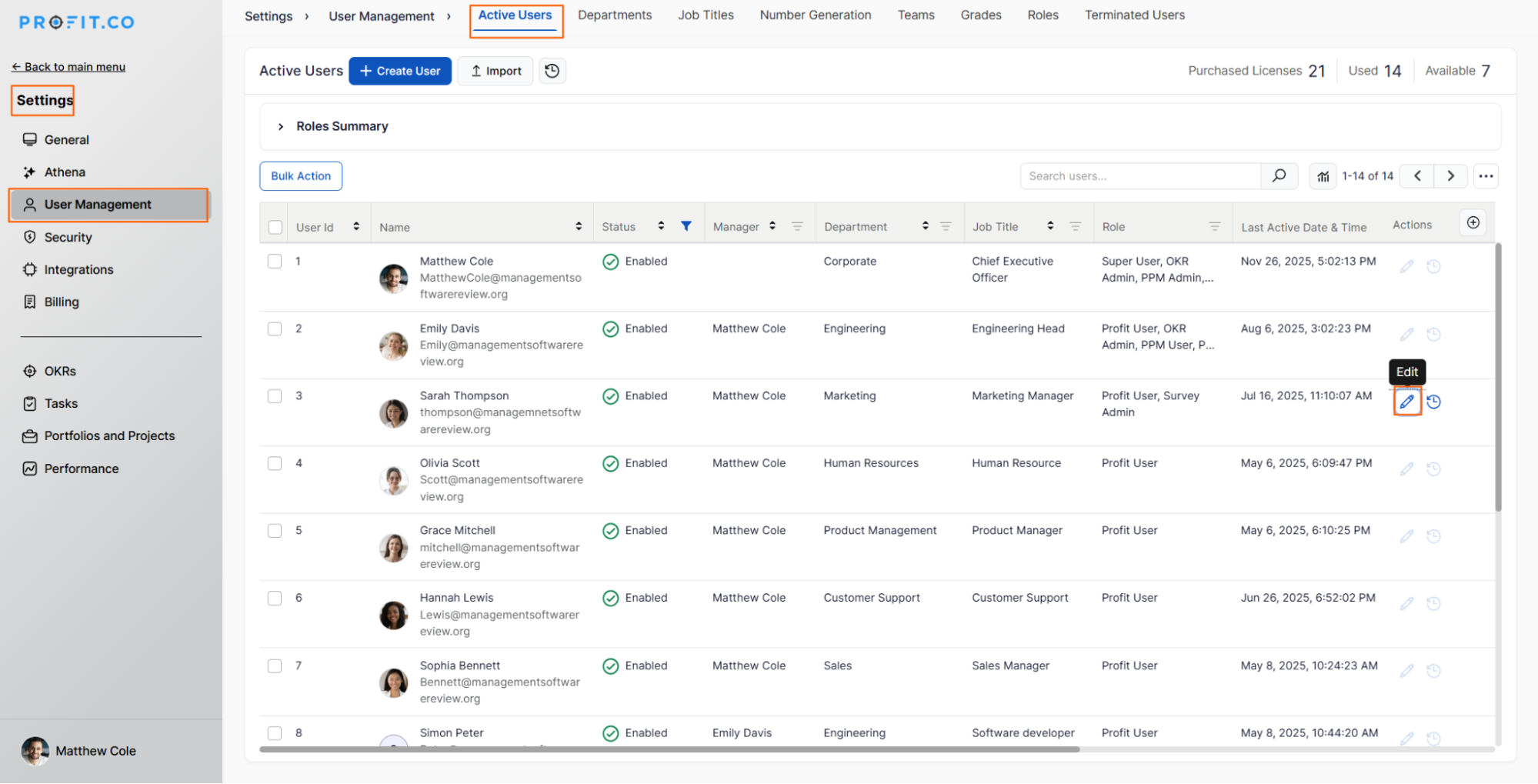This screenshot has width=1538, height=784.
Task: Click the history clock icon beside Import
Action: tap(552, 71)
